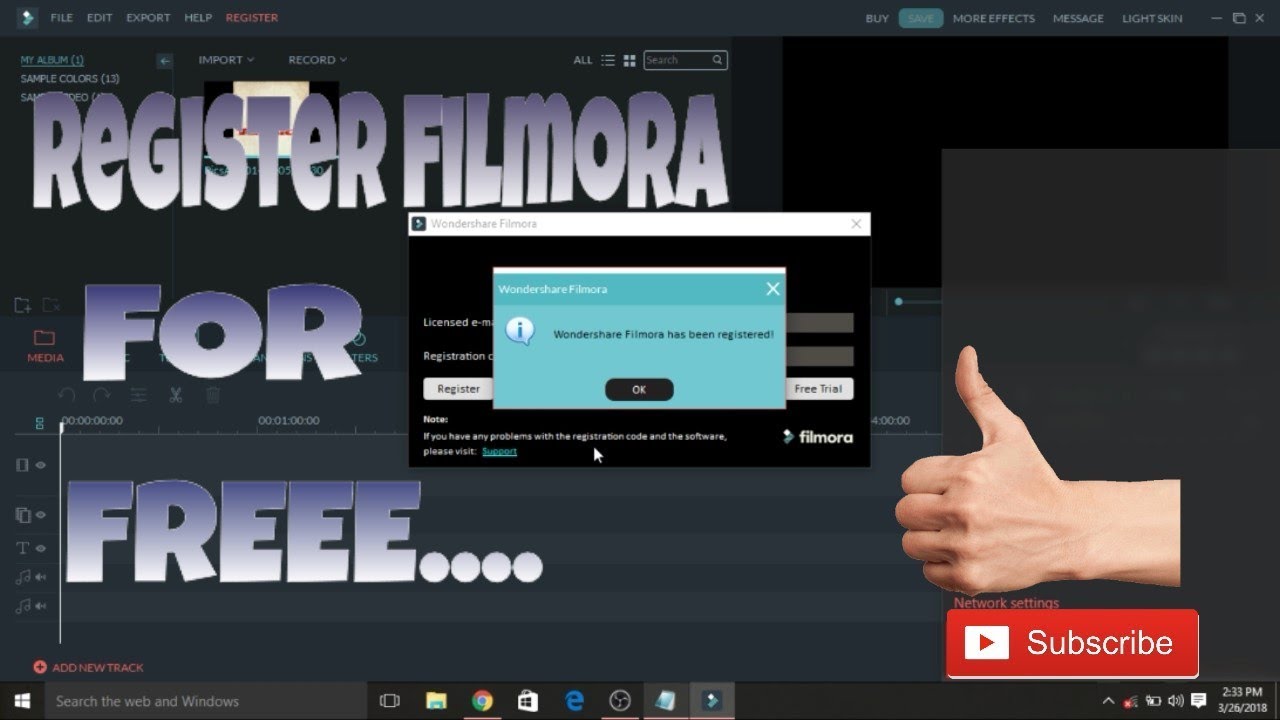
Task: Select the scissors split tool
Action: coord(175,395)
